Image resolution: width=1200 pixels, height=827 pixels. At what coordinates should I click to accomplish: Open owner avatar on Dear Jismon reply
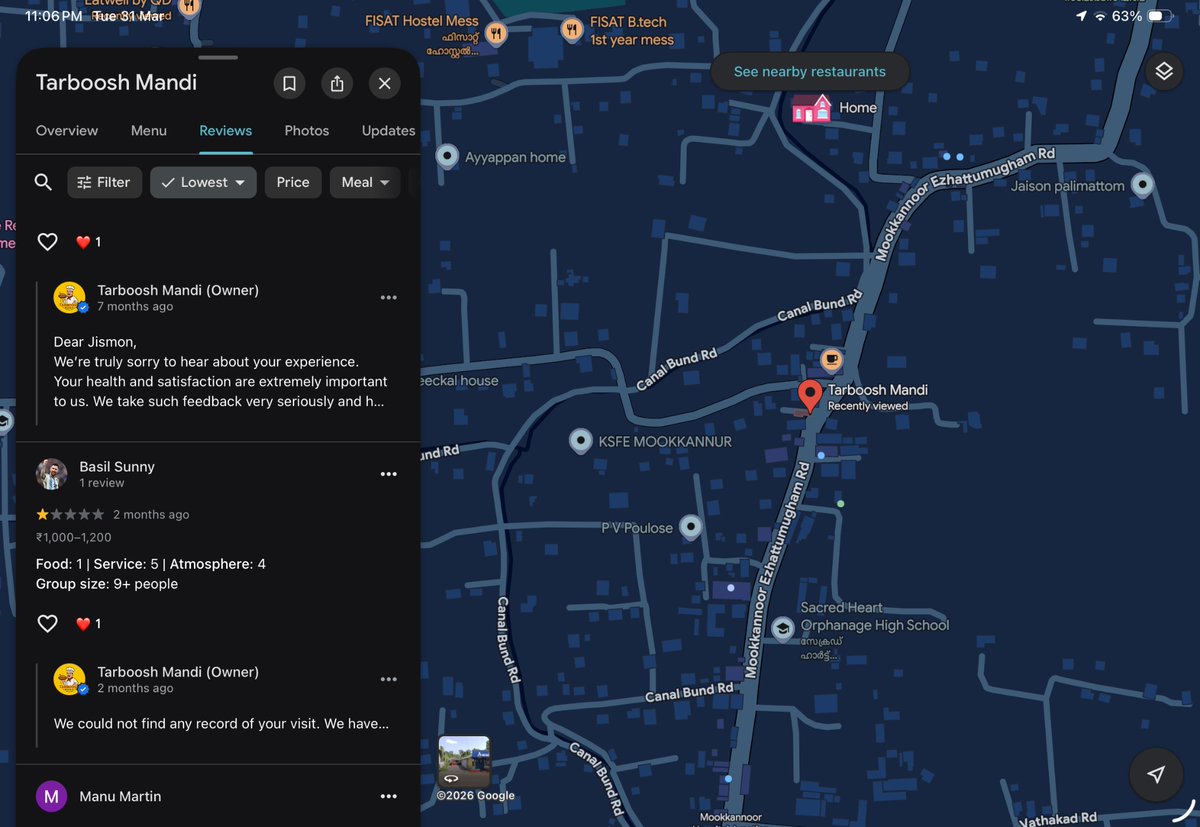coord(70,297)
